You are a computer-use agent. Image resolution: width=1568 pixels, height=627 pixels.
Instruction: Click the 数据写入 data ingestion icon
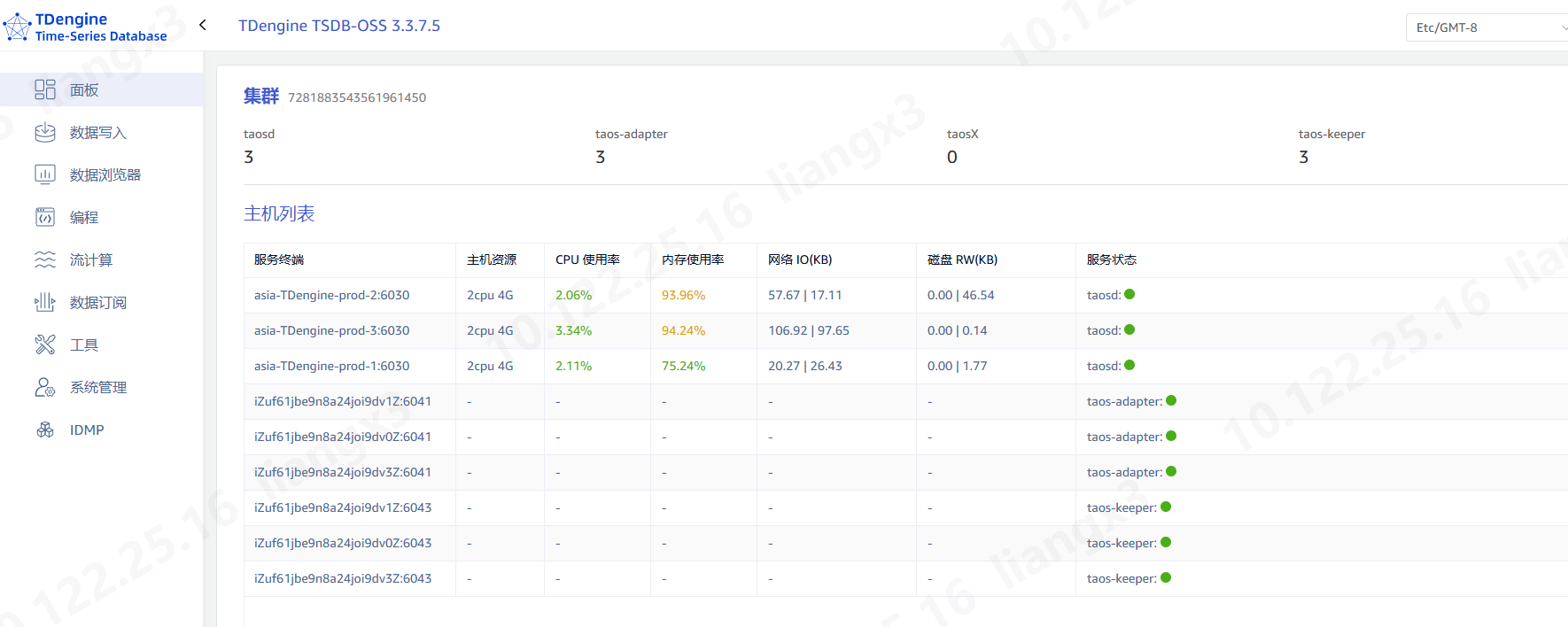pyautogui.click(x=45, y=132)
